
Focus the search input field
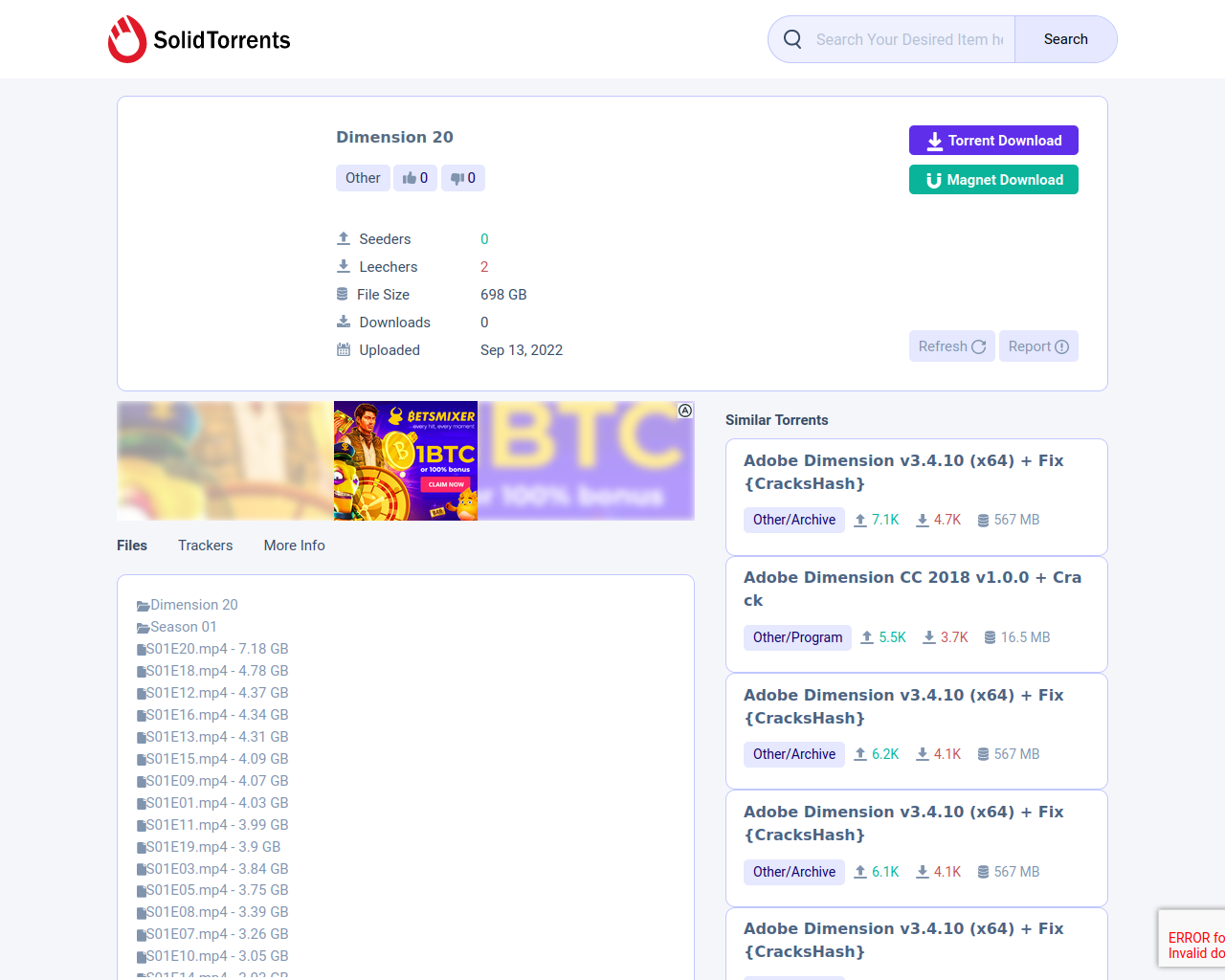tap(909, 39)
